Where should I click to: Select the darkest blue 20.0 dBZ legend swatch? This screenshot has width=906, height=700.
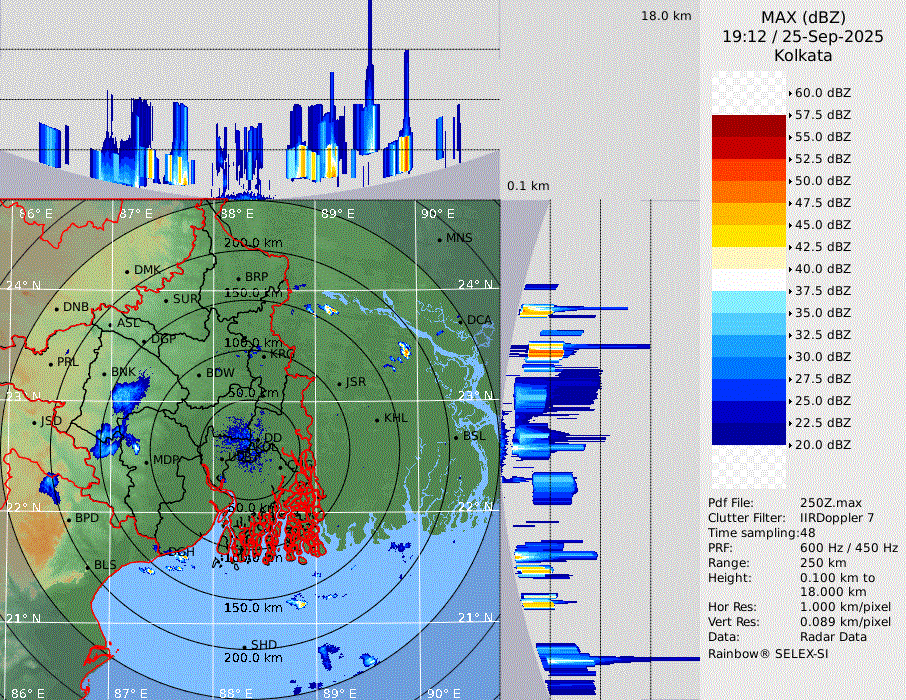(749, 434)
